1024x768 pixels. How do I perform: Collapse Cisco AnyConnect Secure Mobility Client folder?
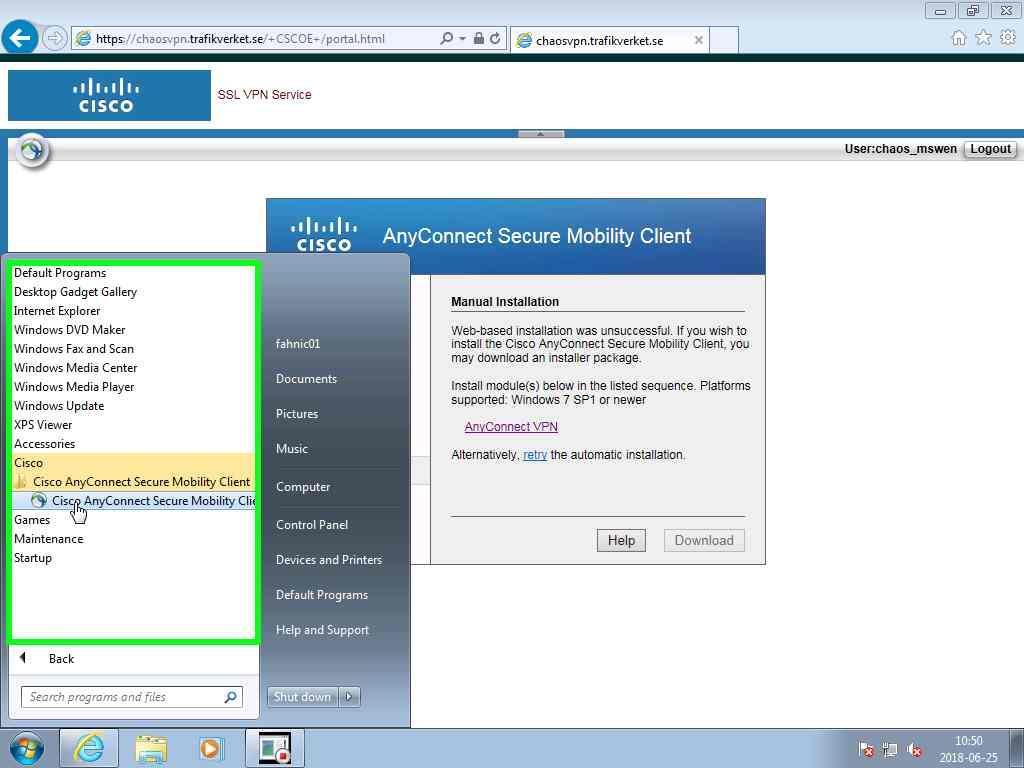coord(133,481)
